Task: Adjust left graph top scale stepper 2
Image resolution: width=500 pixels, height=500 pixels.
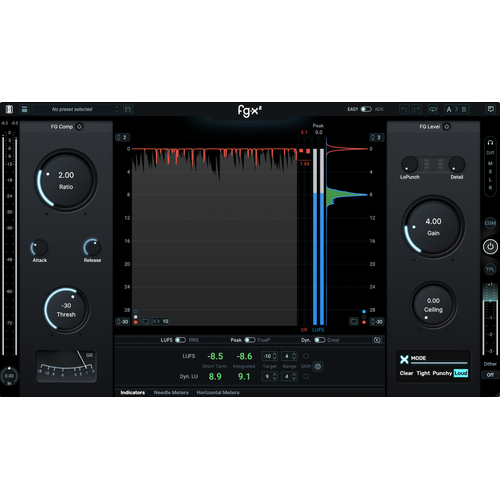Action: click(x=122, y=137)
